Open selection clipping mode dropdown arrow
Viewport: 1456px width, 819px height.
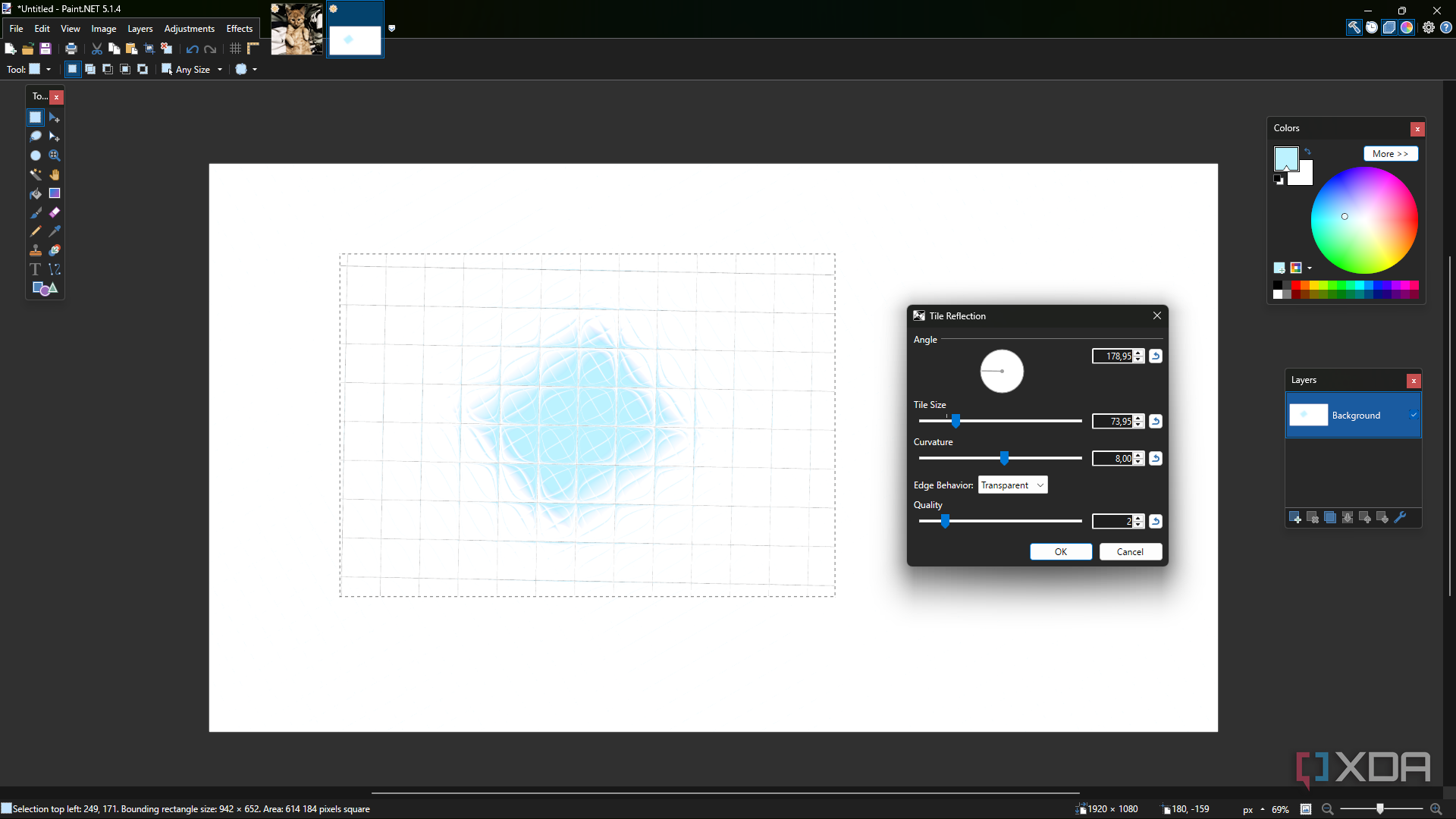(x=255, y=69)
